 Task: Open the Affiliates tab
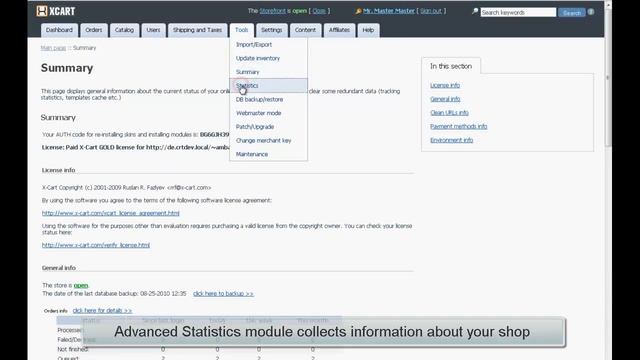[339, 30]
